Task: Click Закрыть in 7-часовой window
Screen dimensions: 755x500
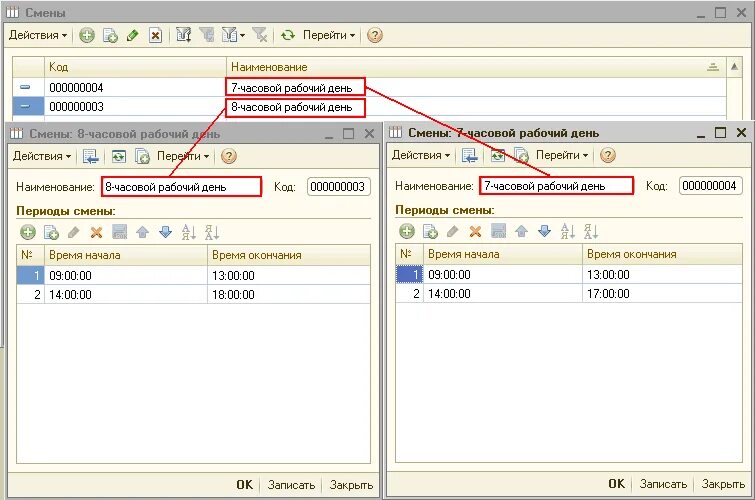Action: (723, 484)
